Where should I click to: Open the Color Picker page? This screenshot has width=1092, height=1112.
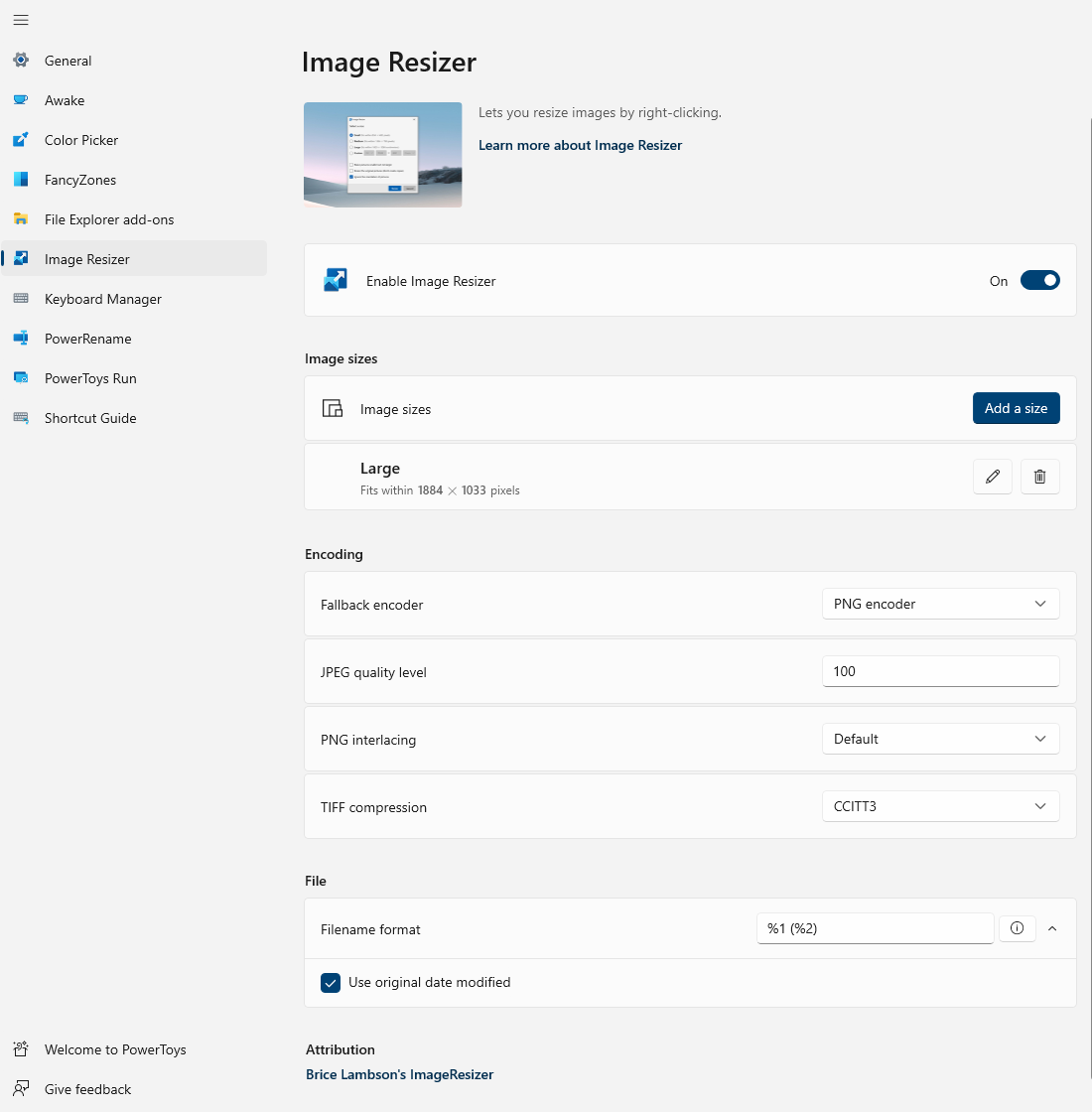(x=134, y=140)
